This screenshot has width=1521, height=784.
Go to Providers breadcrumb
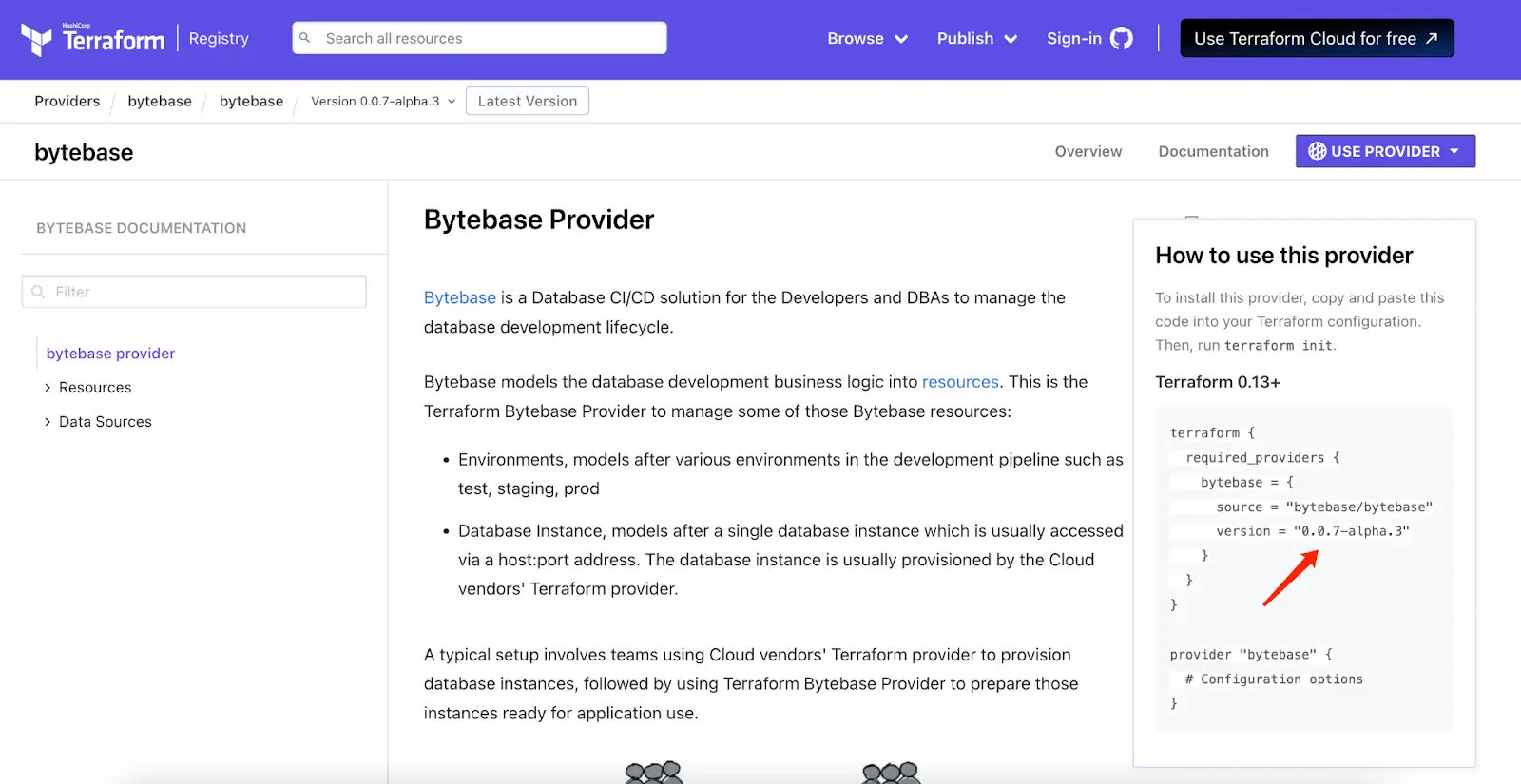click(67, 101)
